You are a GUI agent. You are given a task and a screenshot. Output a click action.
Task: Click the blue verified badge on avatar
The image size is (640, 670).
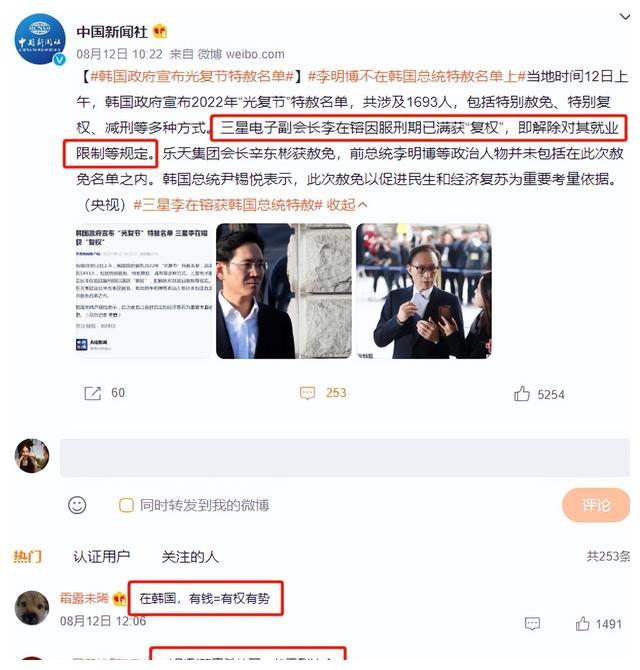point(59,59)
